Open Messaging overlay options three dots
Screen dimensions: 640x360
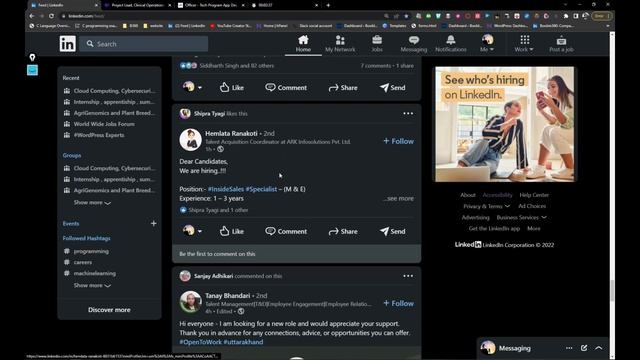tap(569, 348)
